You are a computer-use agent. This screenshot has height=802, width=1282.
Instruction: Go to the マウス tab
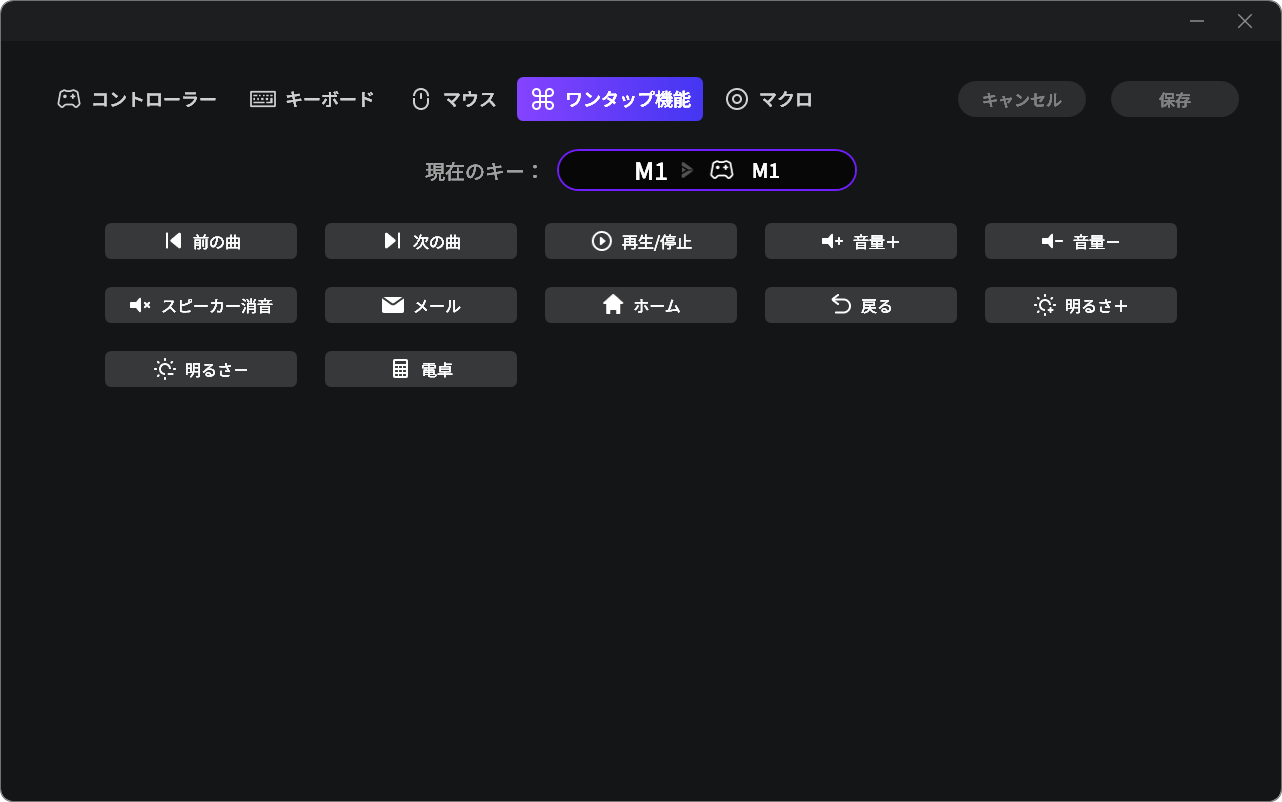[454, 99]
